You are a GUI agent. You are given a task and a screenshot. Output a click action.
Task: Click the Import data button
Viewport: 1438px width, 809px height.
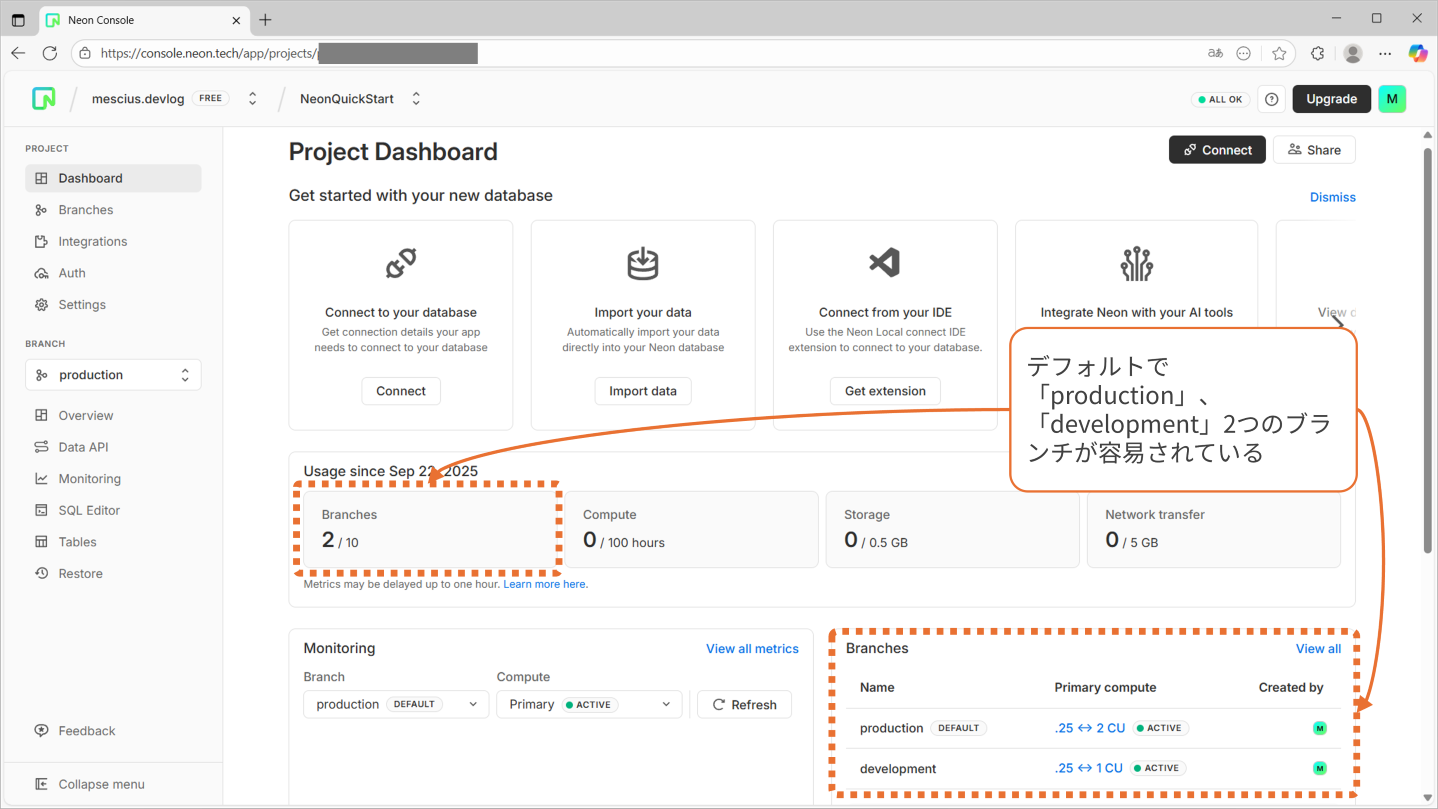click(x=642, y=391)
